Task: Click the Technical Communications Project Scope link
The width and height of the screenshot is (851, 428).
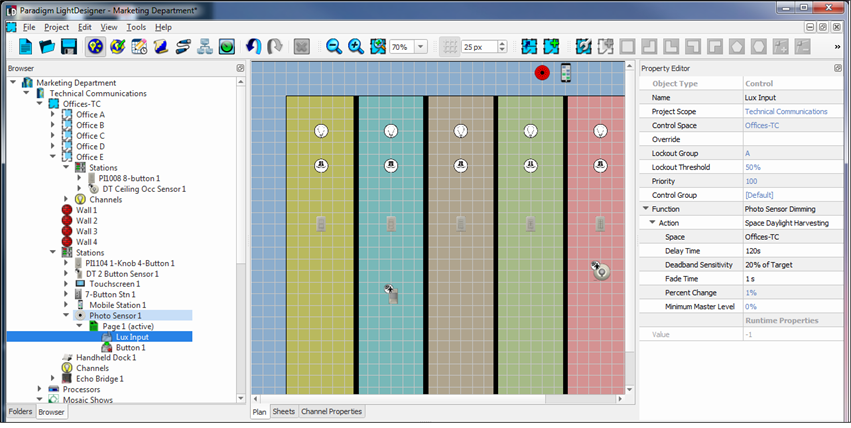Action: [785, 112]
